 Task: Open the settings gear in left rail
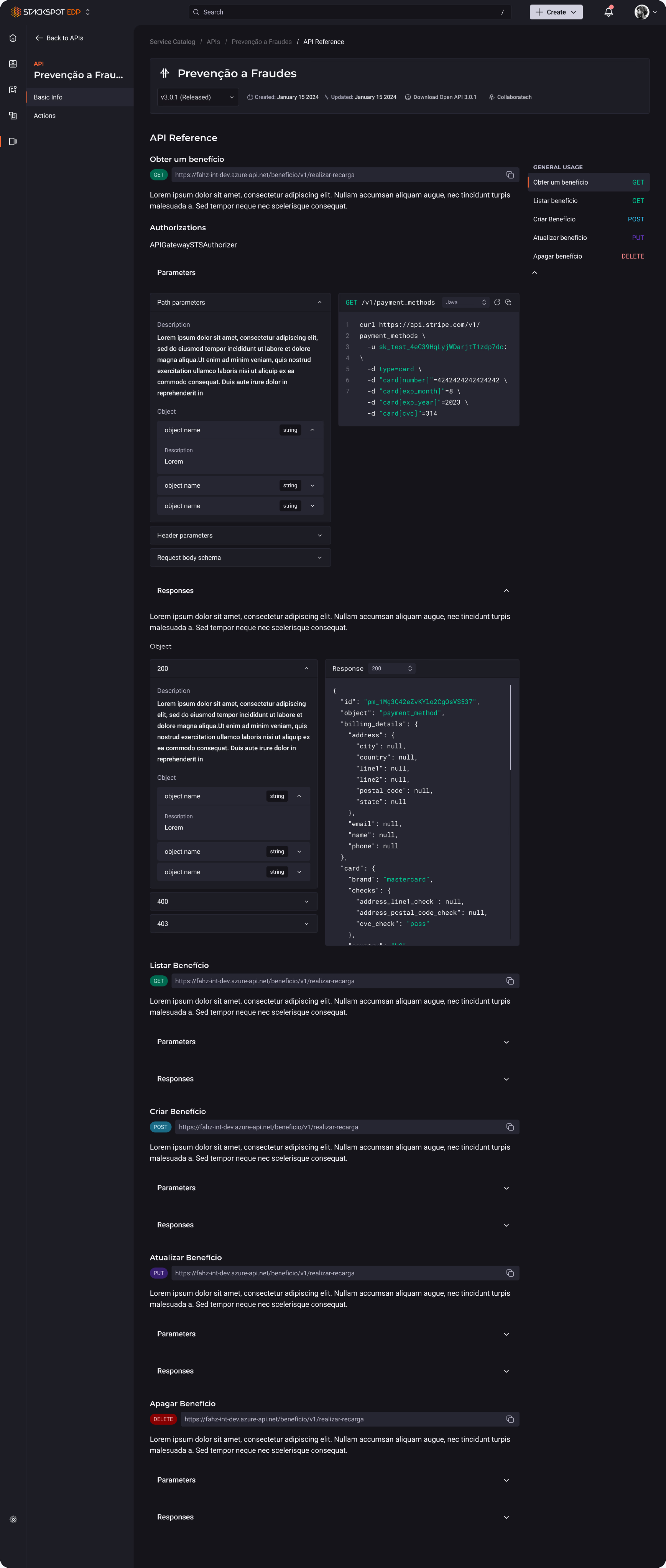coord(13,1519)
